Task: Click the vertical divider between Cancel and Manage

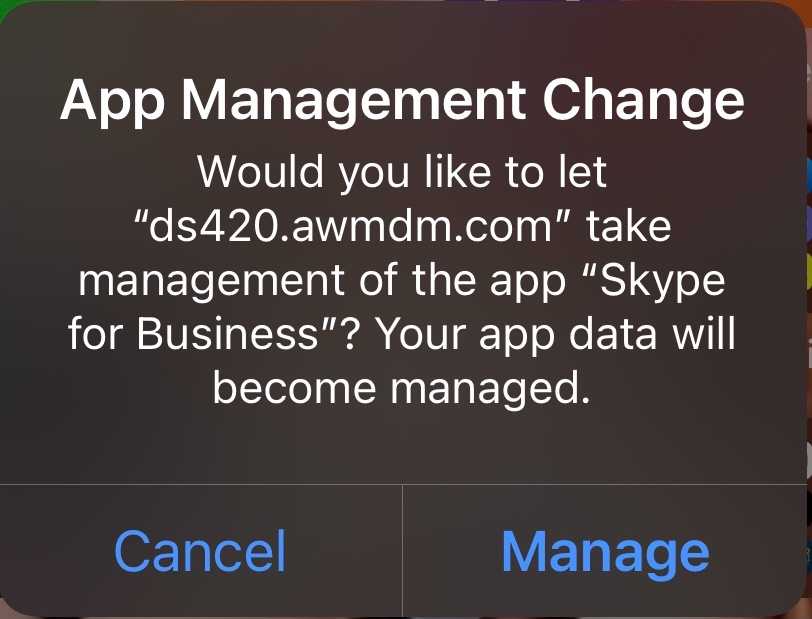Action: pos(402,551)
